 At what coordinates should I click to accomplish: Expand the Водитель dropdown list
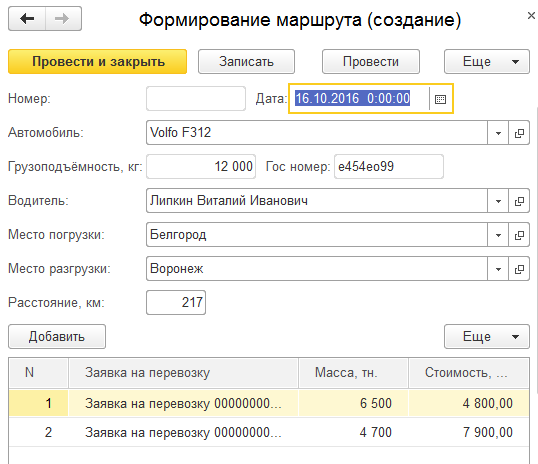(498, 201)
